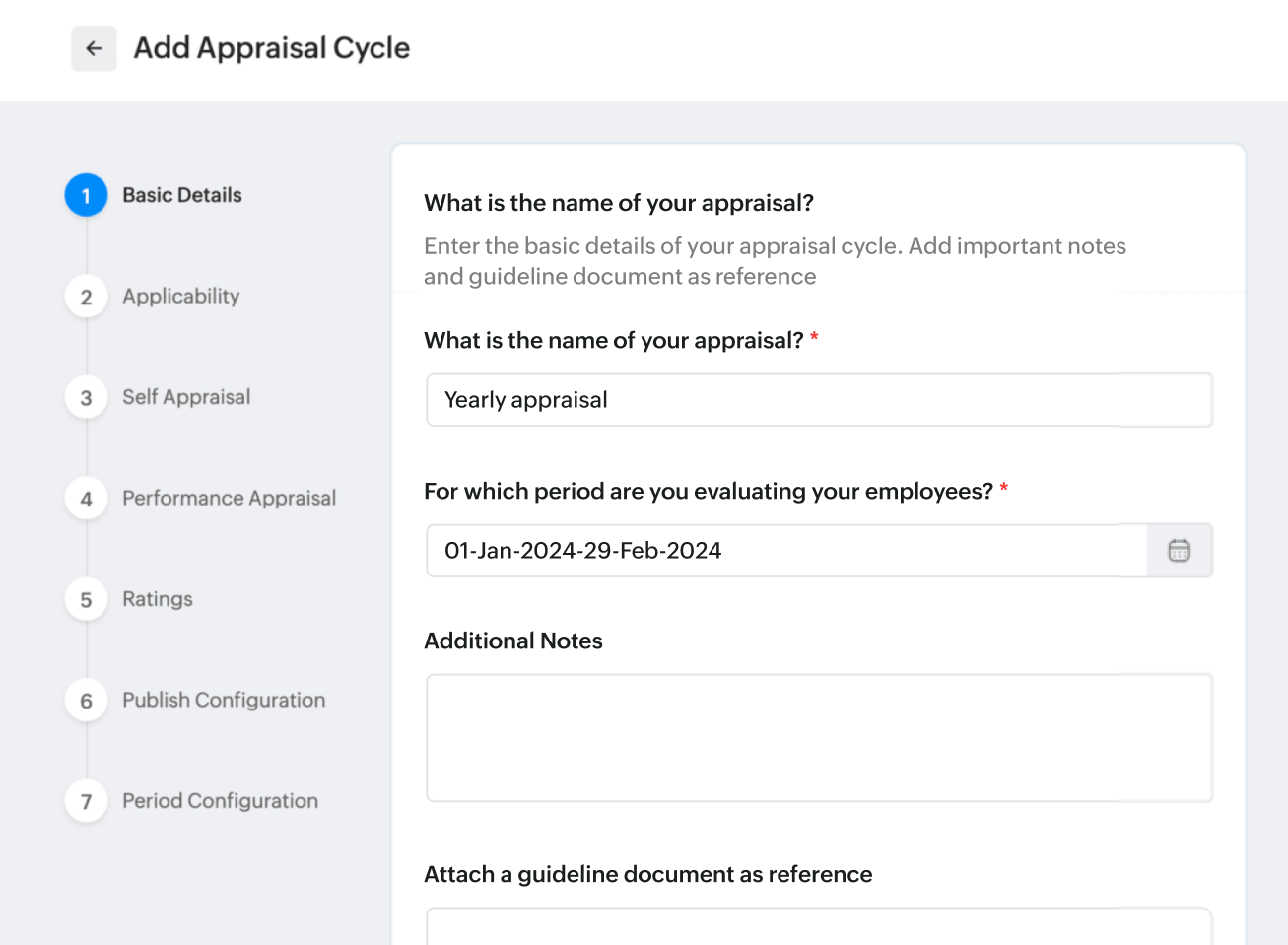
Task: Focus the Additional Notes text area
Action: coord(818,738)
